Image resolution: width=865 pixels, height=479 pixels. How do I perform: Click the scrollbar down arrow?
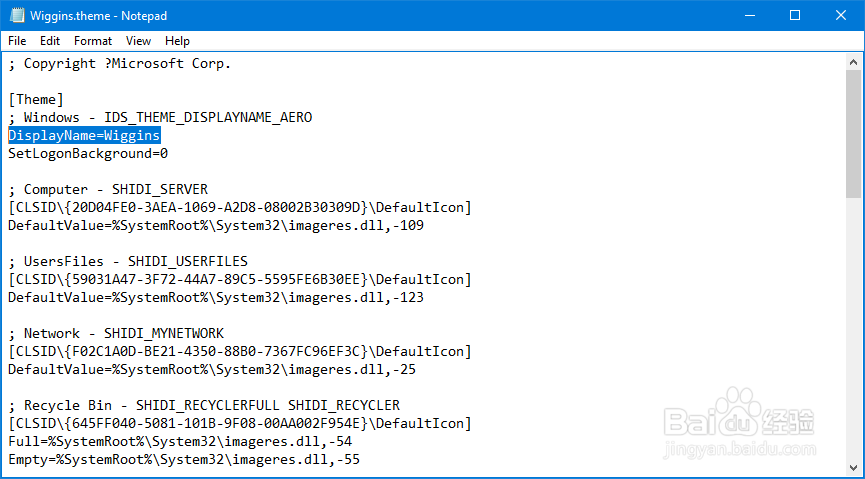coord(853,467)
